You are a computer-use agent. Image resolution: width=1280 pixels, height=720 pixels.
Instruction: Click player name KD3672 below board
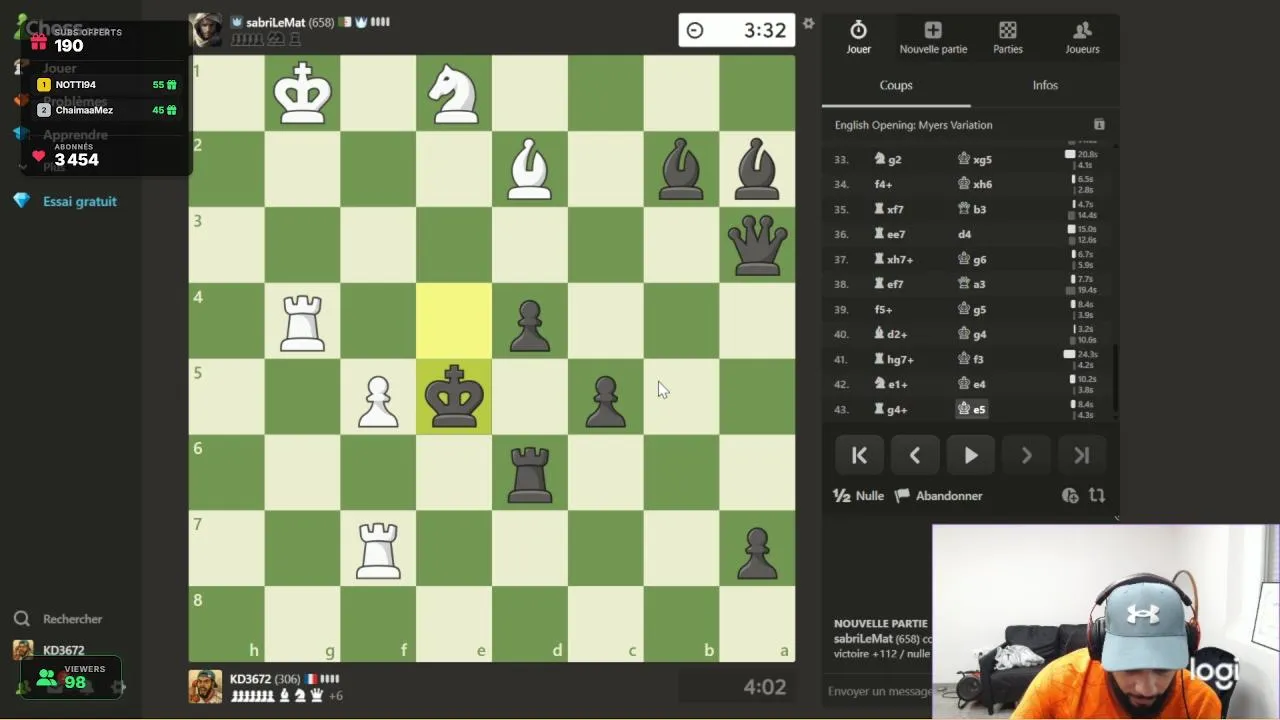click(x=251, y=679)
